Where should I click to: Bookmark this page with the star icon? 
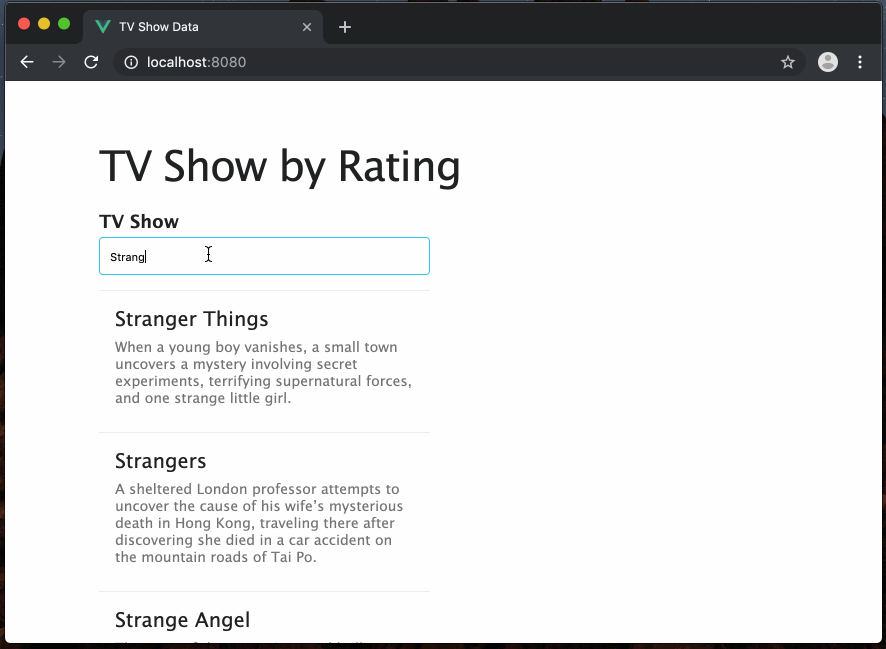pos(788,62)
